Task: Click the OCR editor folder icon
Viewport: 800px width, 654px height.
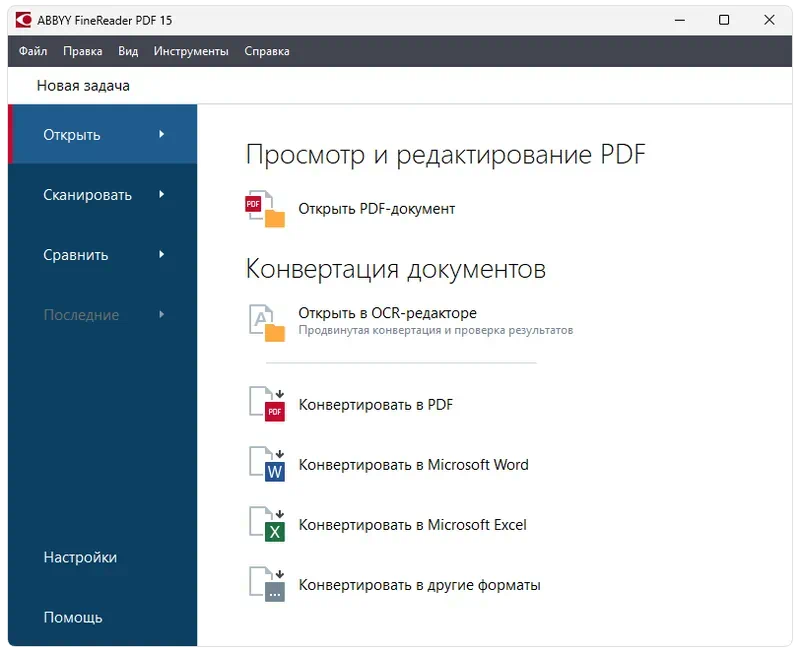Action: point(266,322)
